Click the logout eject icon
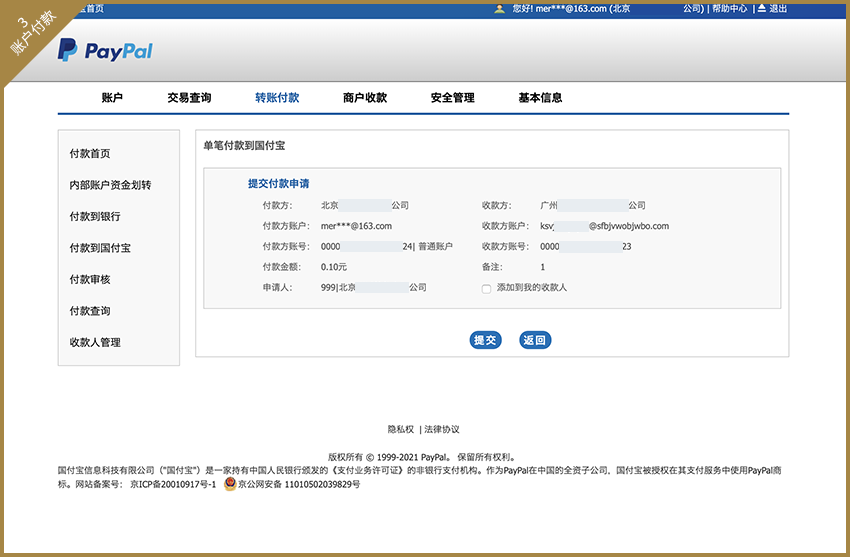Screen dimensions: 850x557 tap(762, 8)
